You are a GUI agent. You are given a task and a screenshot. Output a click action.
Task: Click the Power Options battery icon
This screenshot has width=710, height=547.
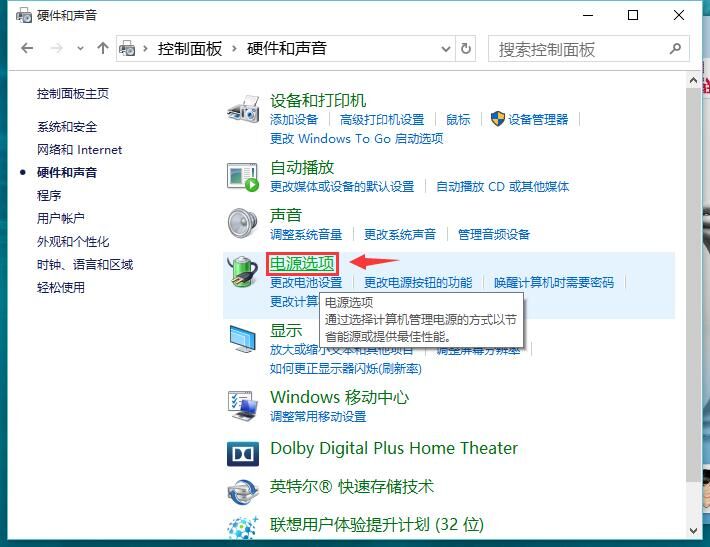point(243,271)
